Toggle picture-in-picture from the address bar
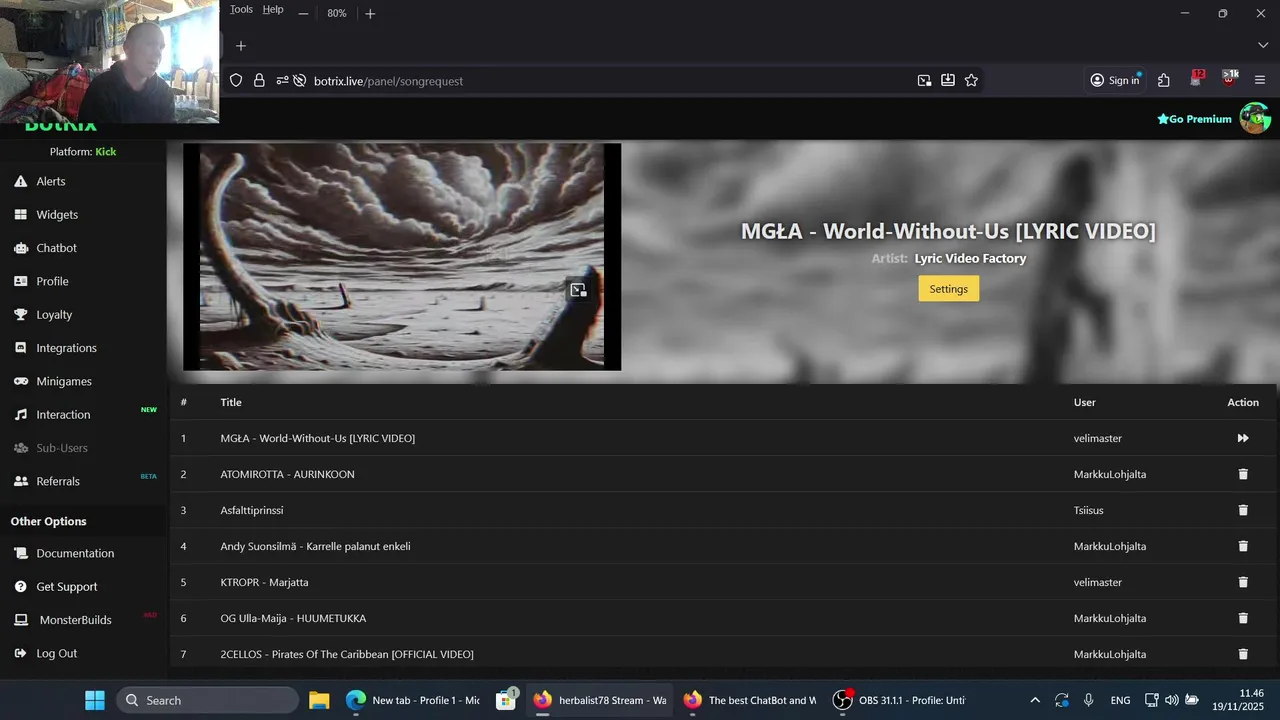Image resolution: width=1280 pixels, height=720 pixels. pyautogui.click(x=924, y=81)
